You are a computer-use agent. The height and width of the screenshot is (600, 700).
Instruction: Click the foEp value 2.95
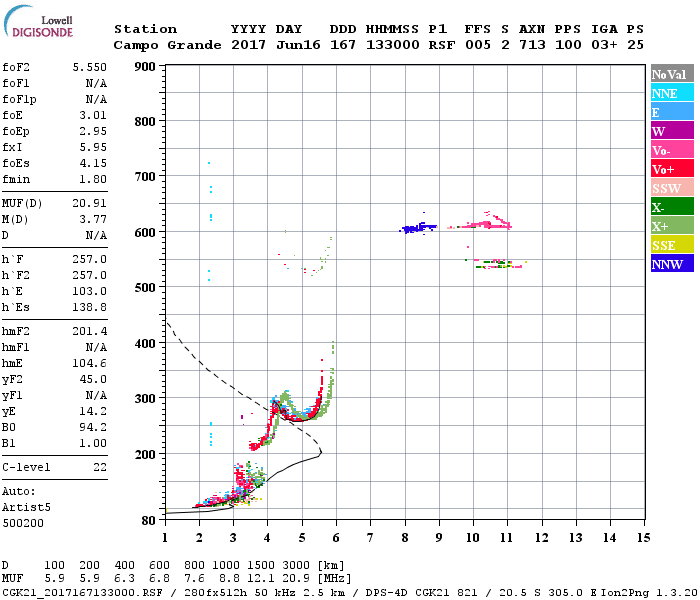93,131
